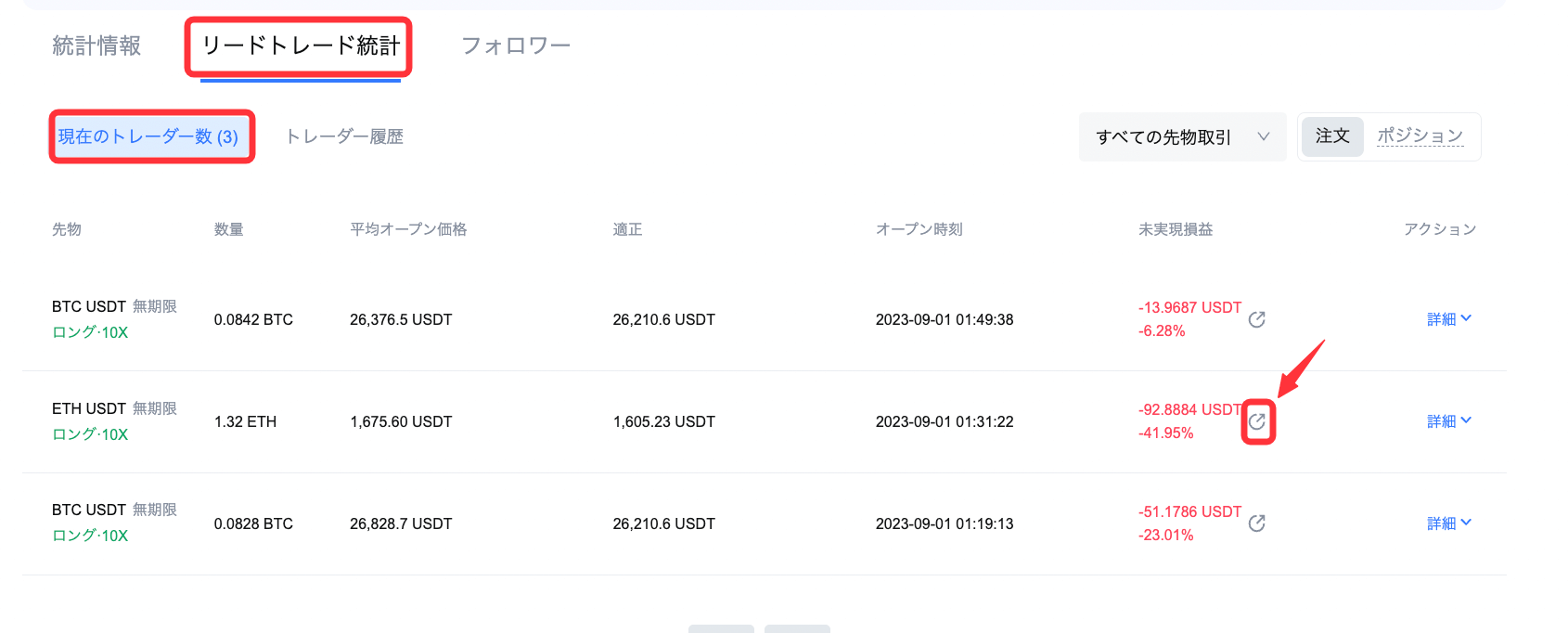This screenshot has width=1568, height=633.
Task: Click オープン時刻 column header
Action: click(x=919, y=229)
